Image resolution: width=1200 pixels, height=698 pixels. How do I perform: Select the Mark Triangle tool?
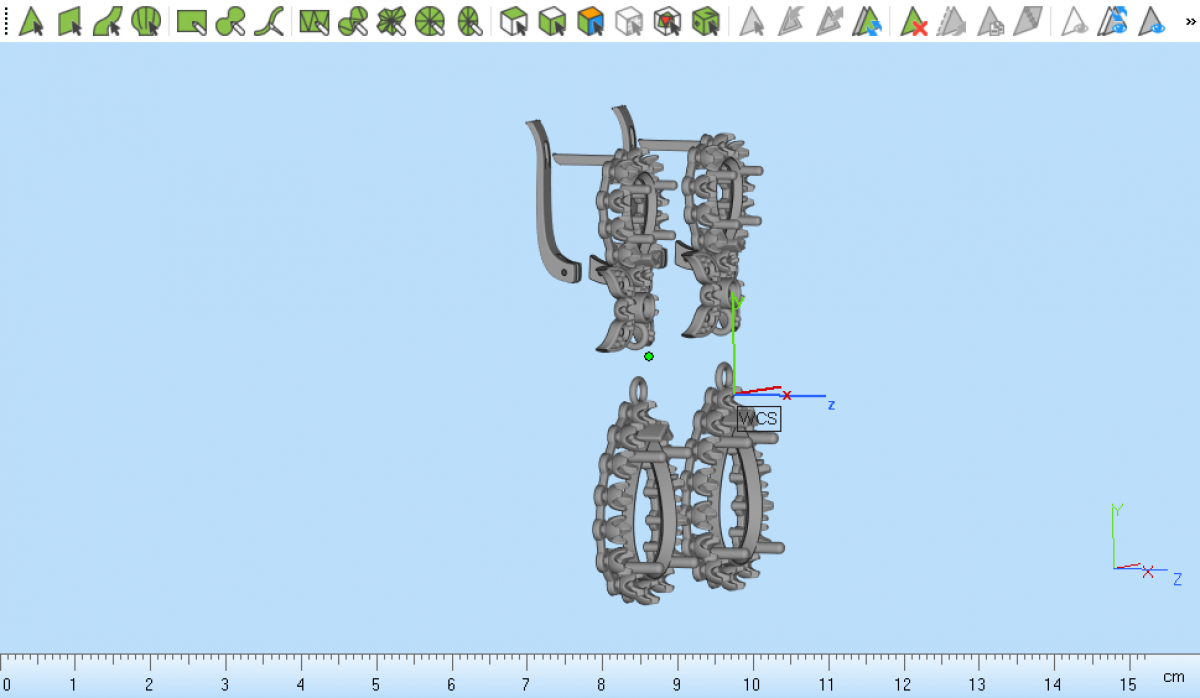[31, 21]
